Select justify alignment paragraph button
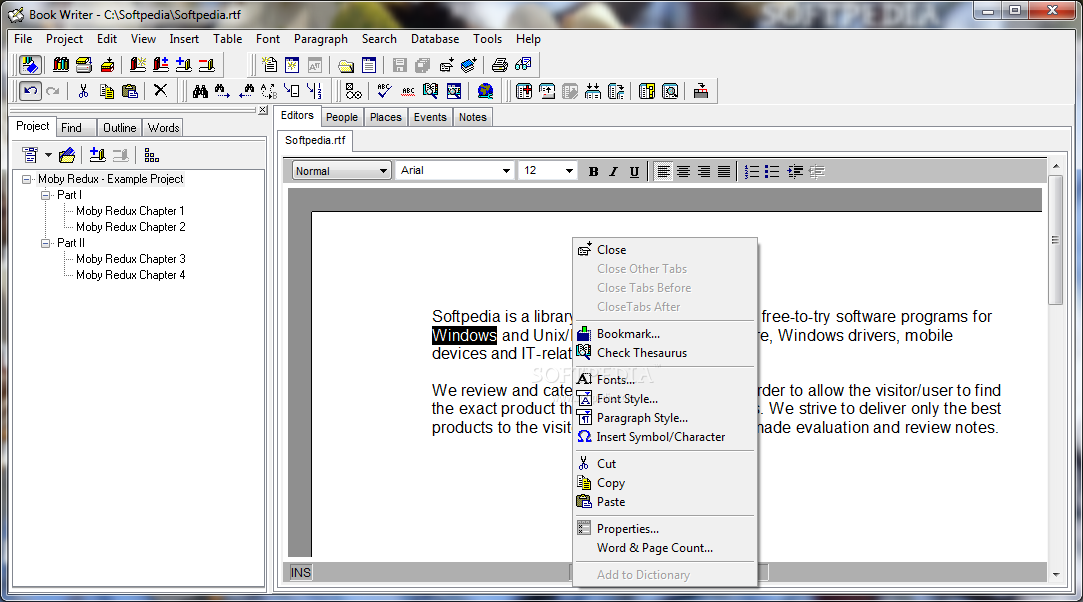The width and height of the screenshot is (1083, 602). 723,171
